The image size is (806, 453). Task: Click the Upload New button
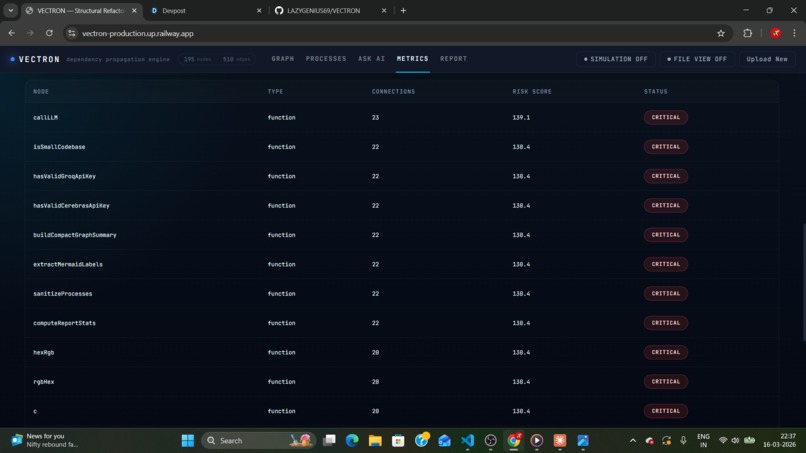tap(767, 59)
